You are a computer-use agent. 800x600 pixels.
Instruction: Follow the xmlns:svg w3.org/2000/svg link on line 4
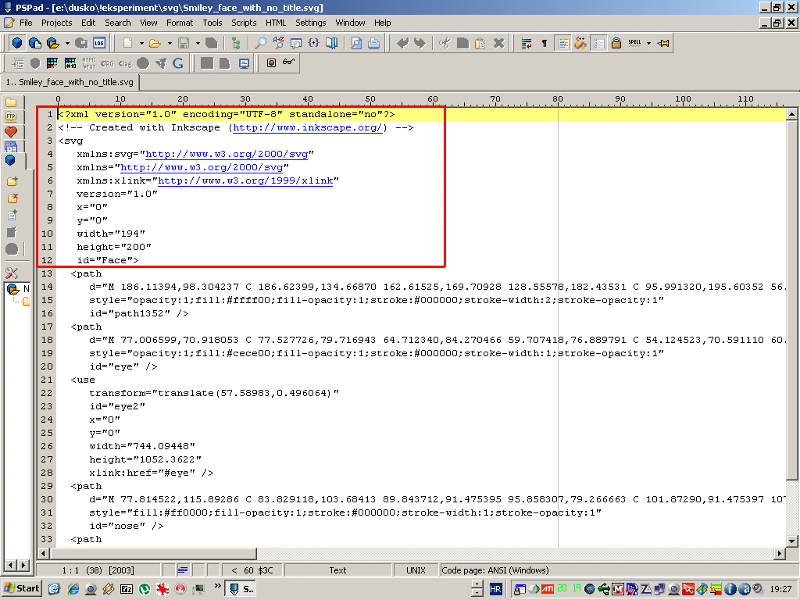(227, 154)
